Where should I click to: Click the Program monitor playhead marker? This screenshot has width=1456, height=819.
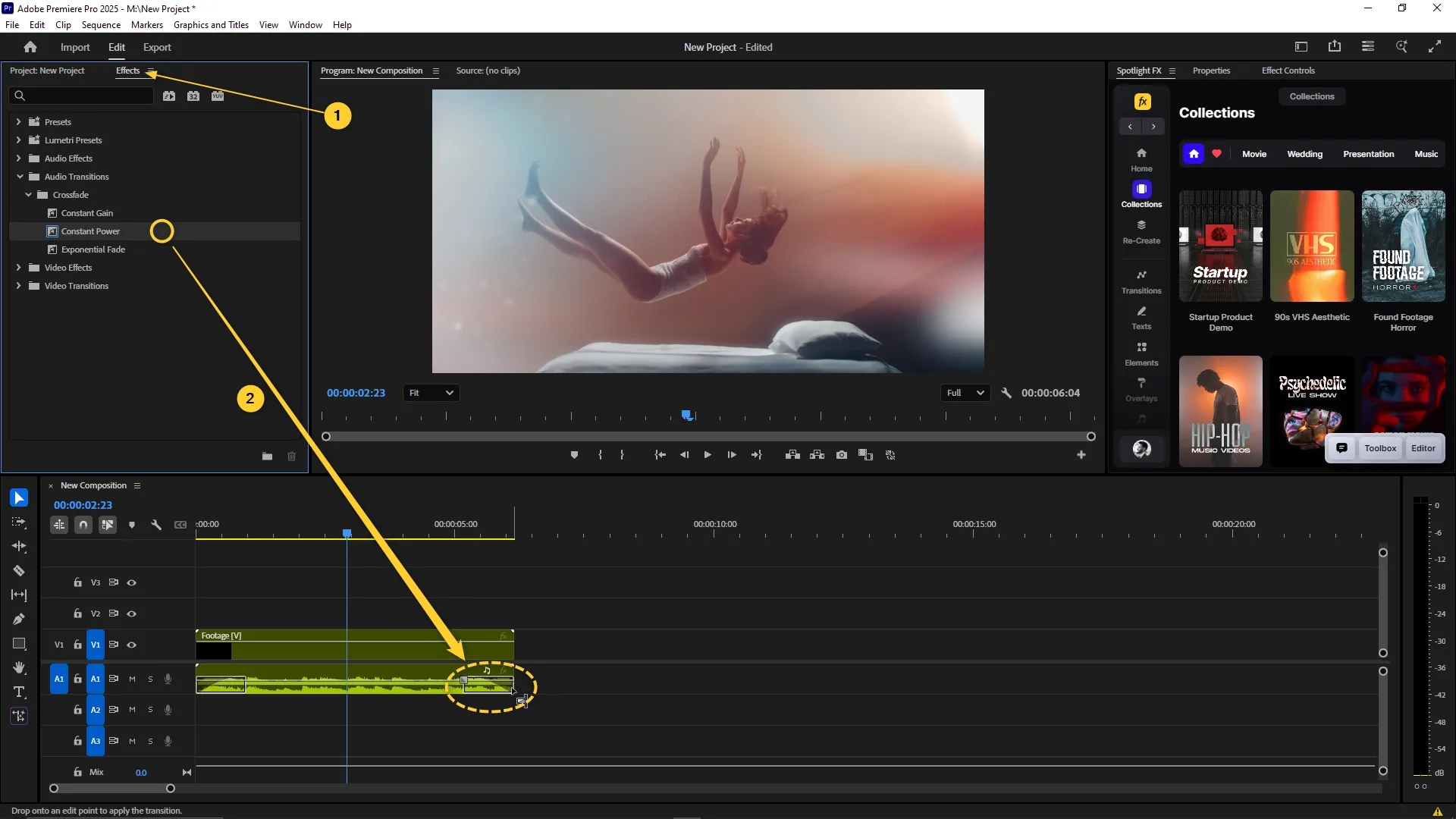pyautogui.click(x=687, y=415)
